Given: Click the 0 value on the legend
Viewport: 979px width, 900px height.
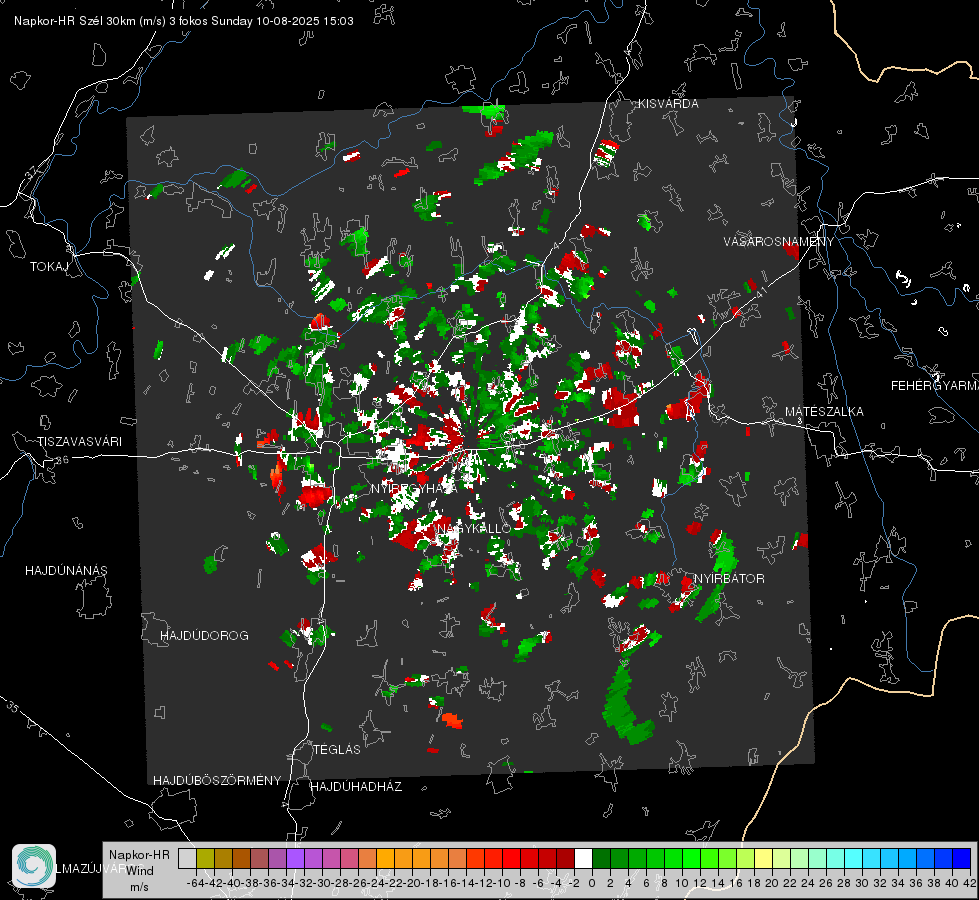Looking at the screenshot, I should tap(592, 883).
